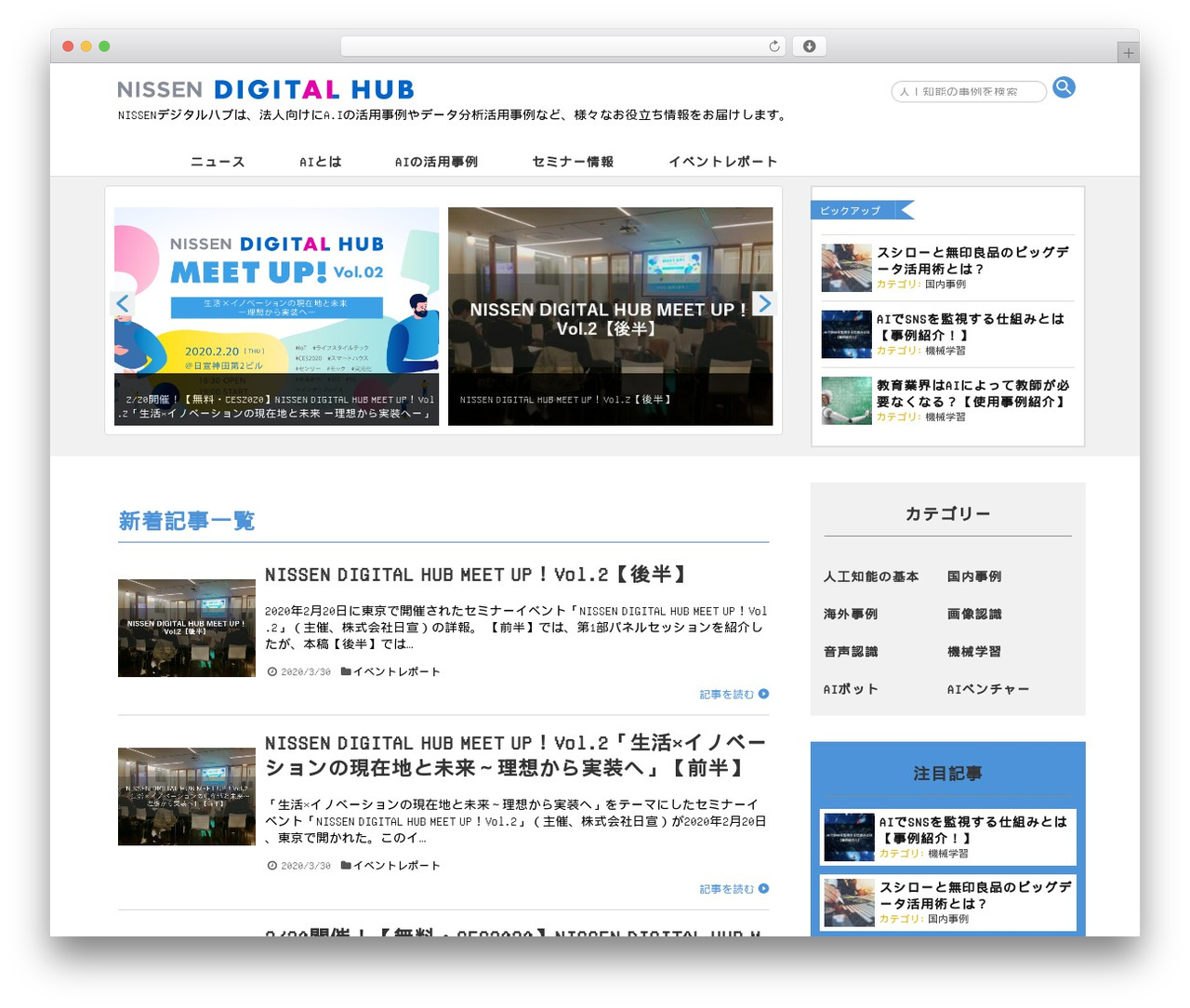Click the 新着記事一覧 heading

[x=187, y=521]
